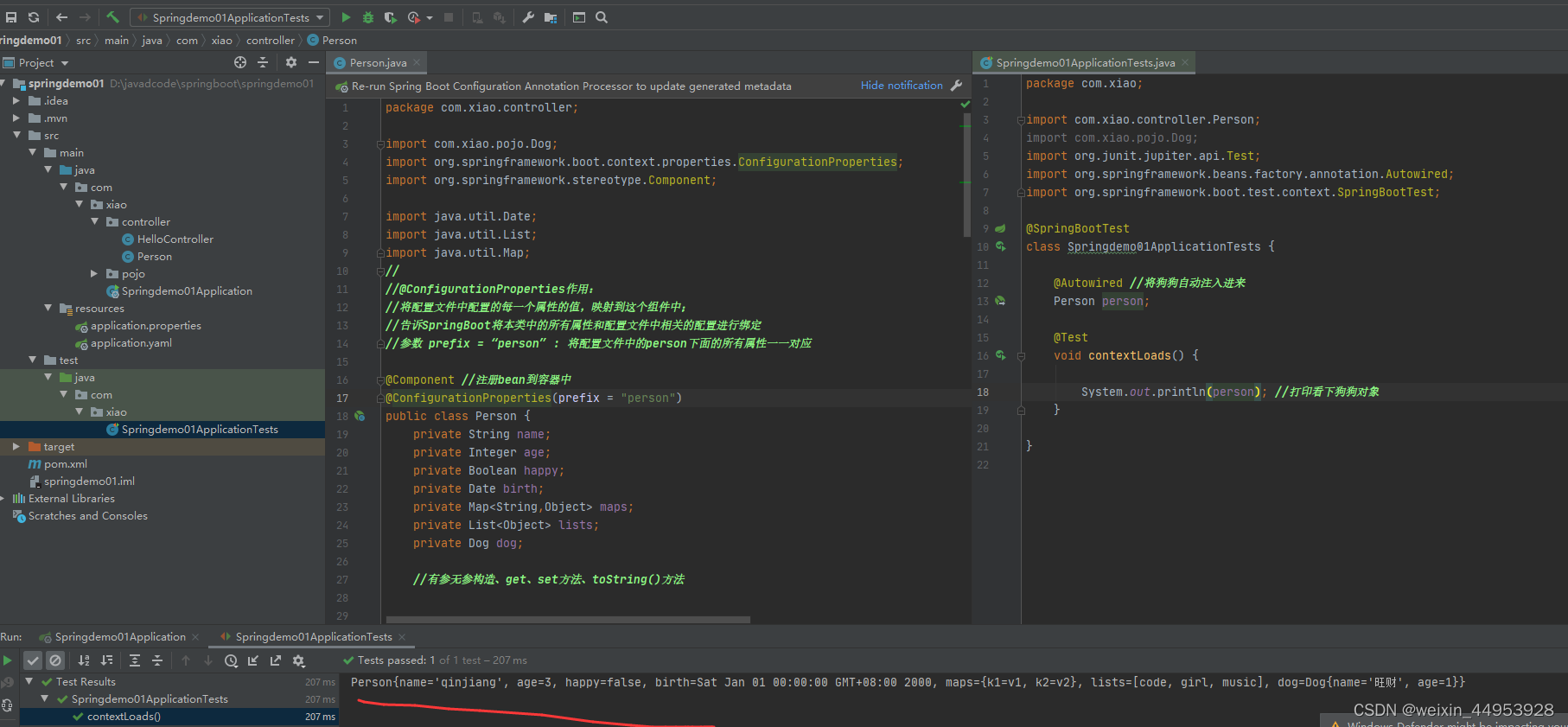Collapse the controller package
Viewport: 1568px width, 727px height.
point(94,221)
